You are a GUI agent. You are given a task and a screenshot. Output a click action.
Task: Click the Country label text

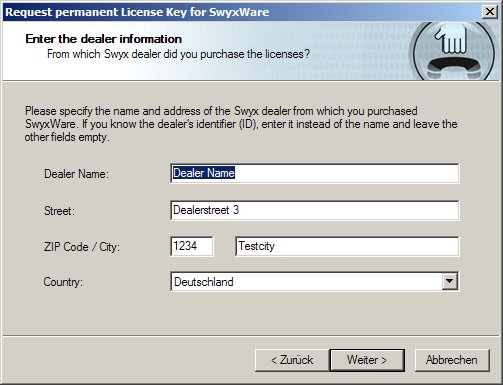point(63,282)
